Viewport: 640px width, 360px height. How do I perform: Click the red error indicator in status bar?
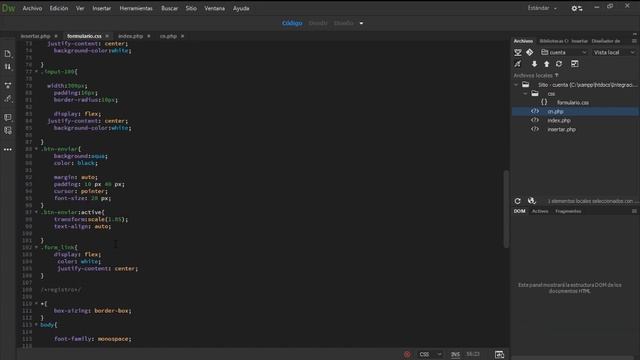pos(407,354)
